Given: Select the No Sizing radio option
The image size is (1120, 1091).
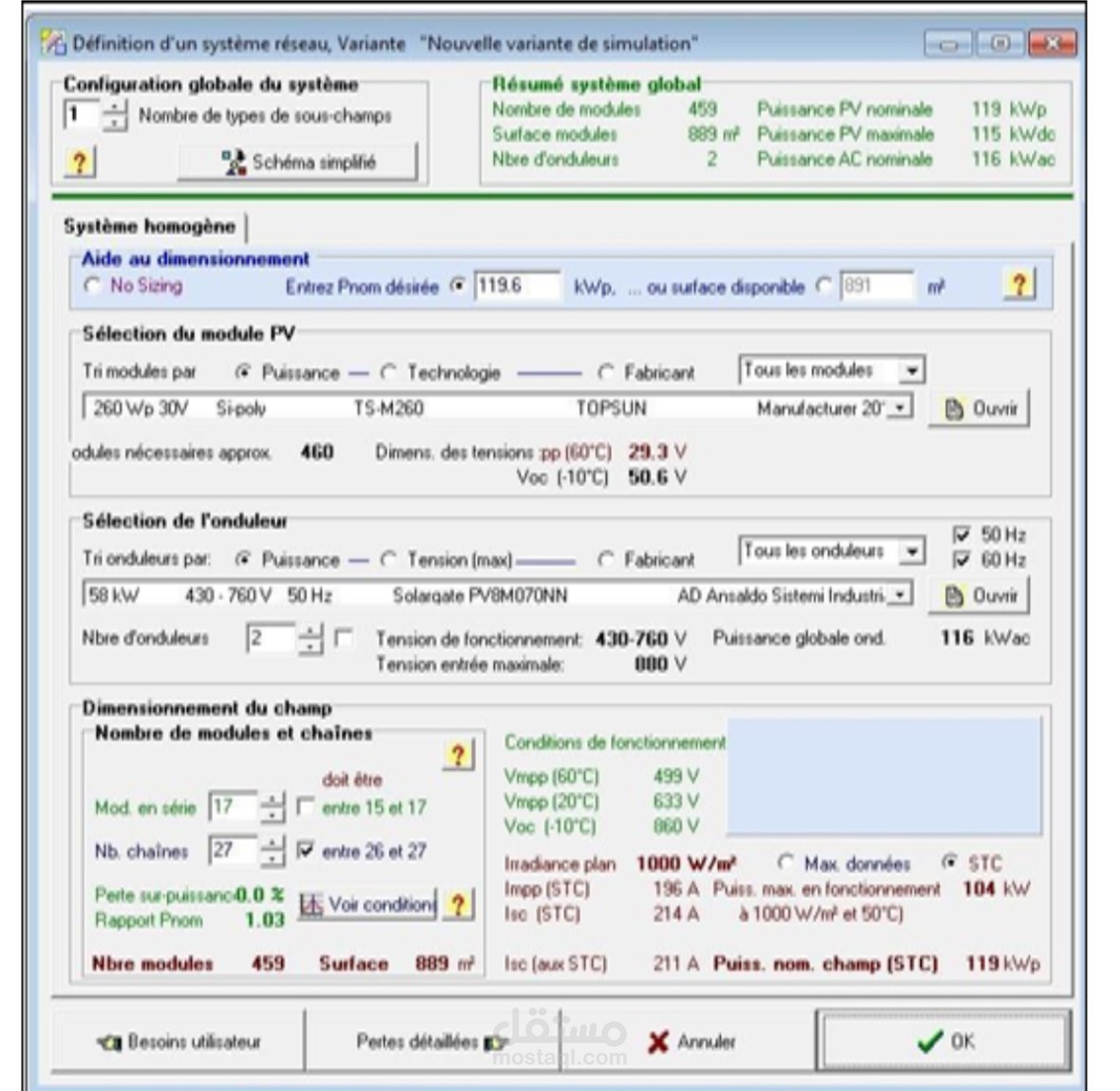Looking at the screenshot, I should [x=92, y=286].
